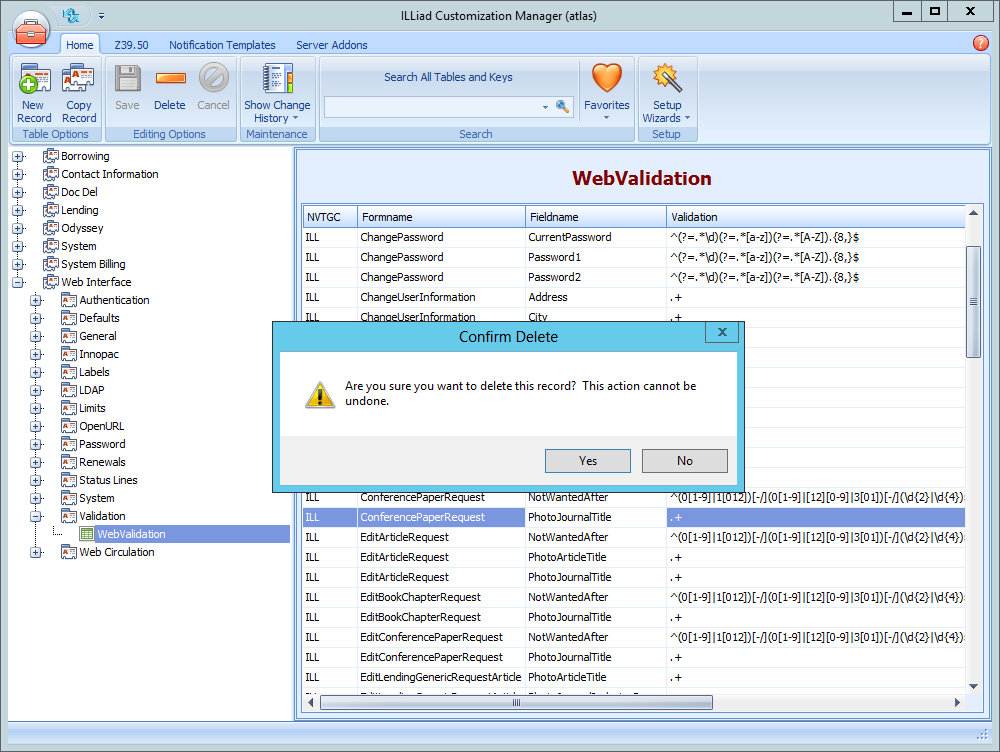
Task: Click the horizontal scrollbar below the table
Action: (x=515, y=703)
